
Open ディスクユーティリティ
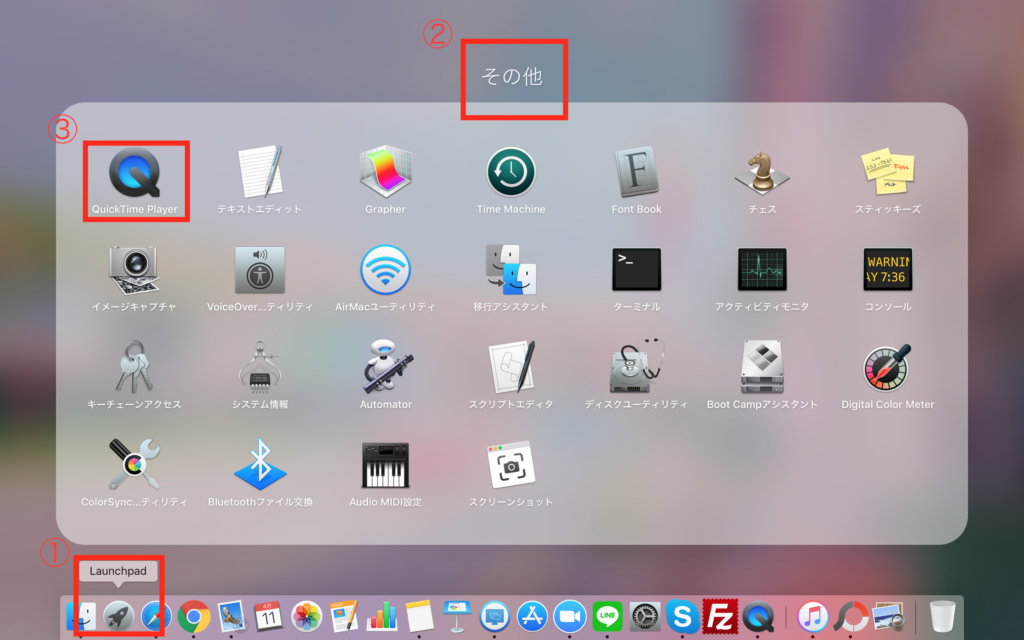click(x=637, y=366)
